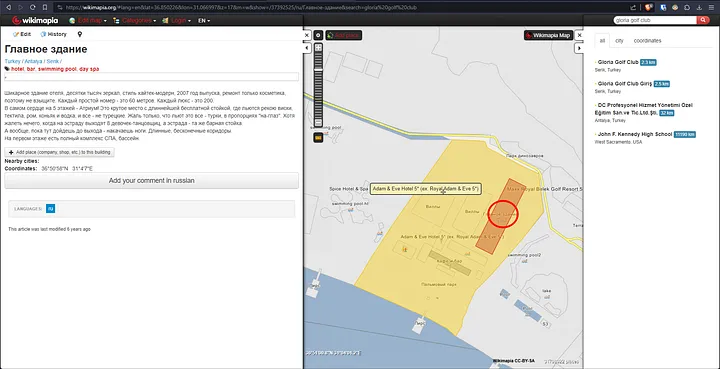Image resolution: width=720 pixels, height=369 pixels.
Task: Click the Edit link with pencil icon
Action: coord(22,34)
